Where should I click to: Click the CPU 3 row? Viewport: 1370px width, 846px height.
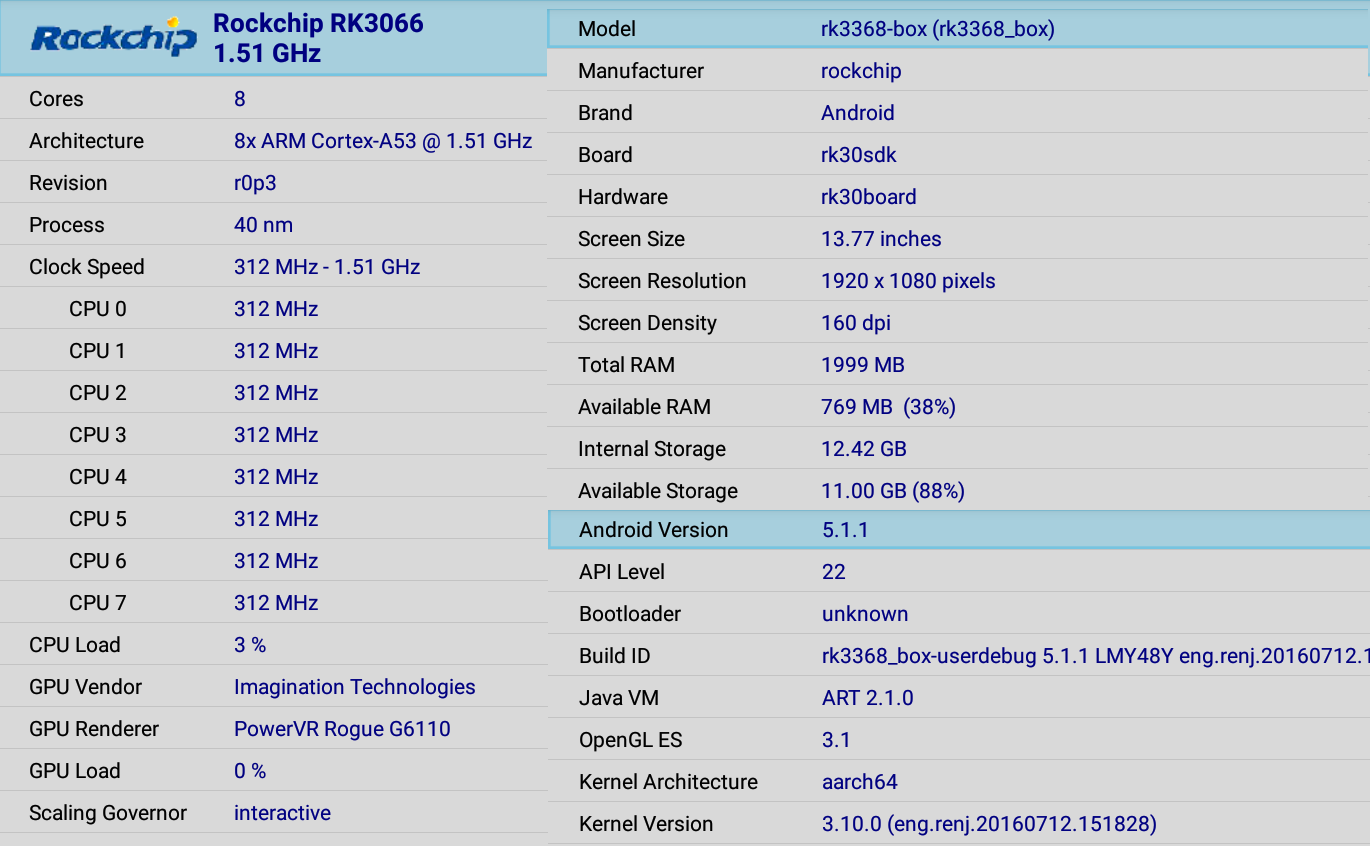pyautogui.click(x=273, y=435)
